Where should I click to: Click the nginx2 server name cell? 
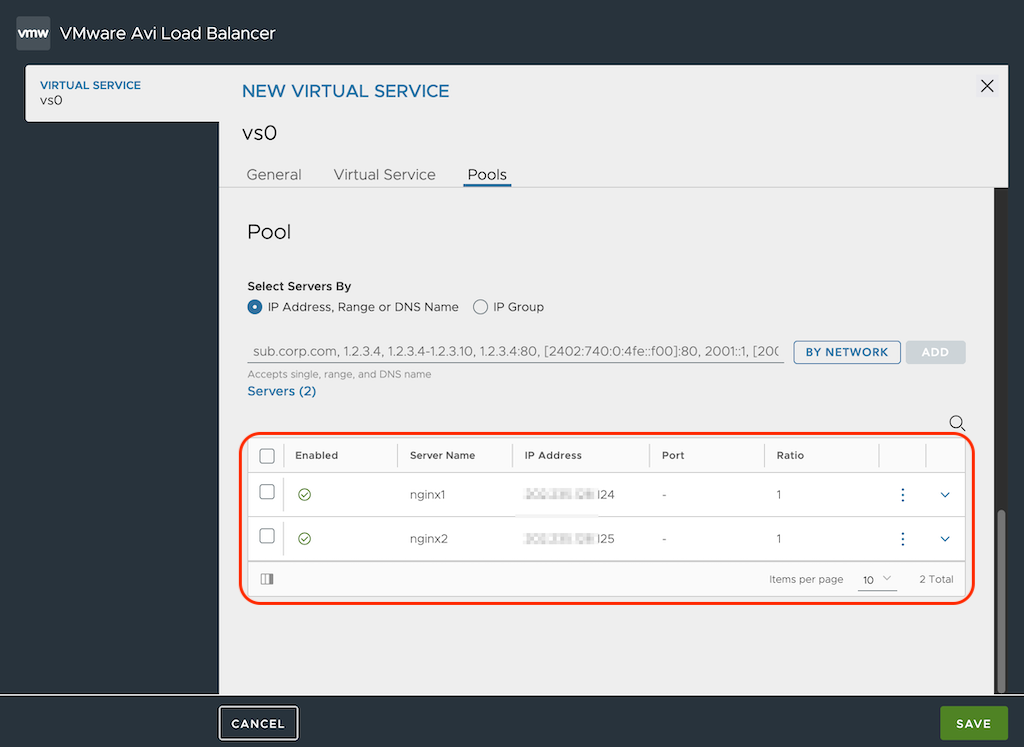[429, 539]
